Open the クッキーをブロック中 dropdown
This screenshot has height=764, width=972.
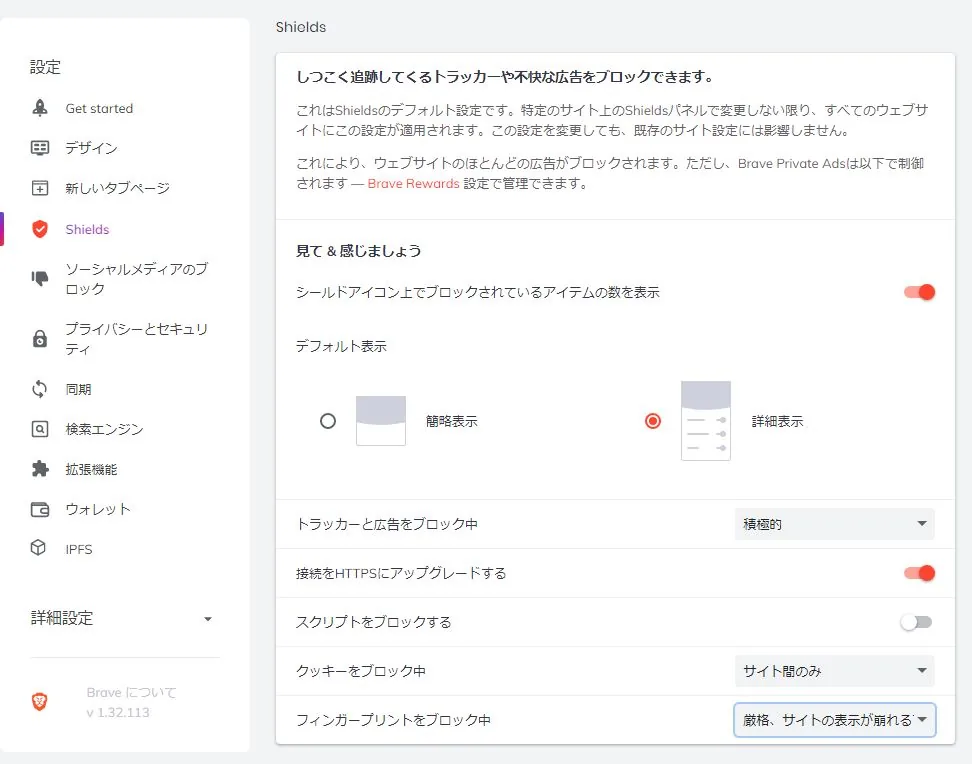(834, 671)
